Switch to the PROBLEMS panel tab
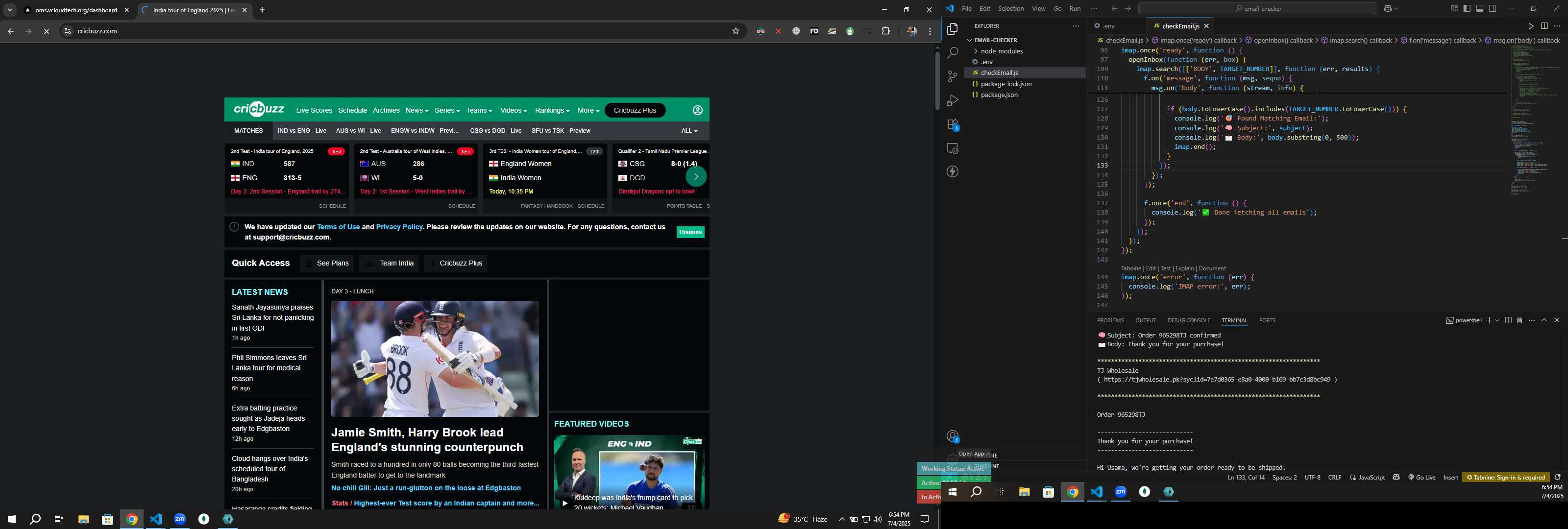1568x529 pixels. point(1110,320)
